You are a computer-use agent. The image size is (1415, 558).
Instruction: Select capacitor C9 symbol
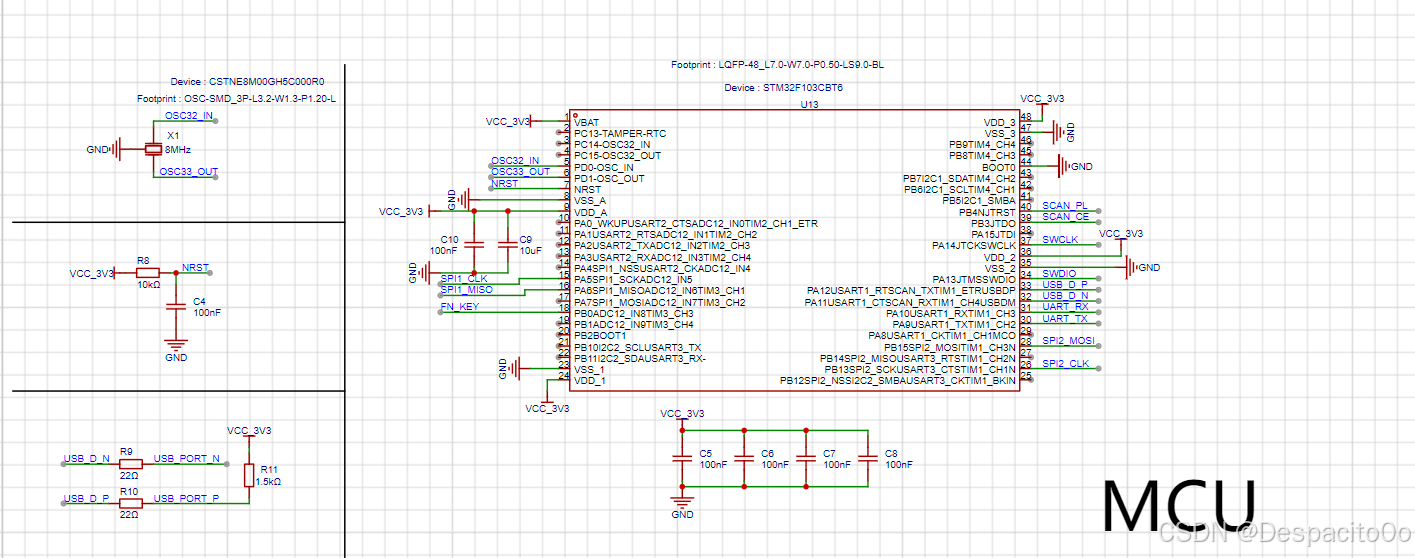508,244
